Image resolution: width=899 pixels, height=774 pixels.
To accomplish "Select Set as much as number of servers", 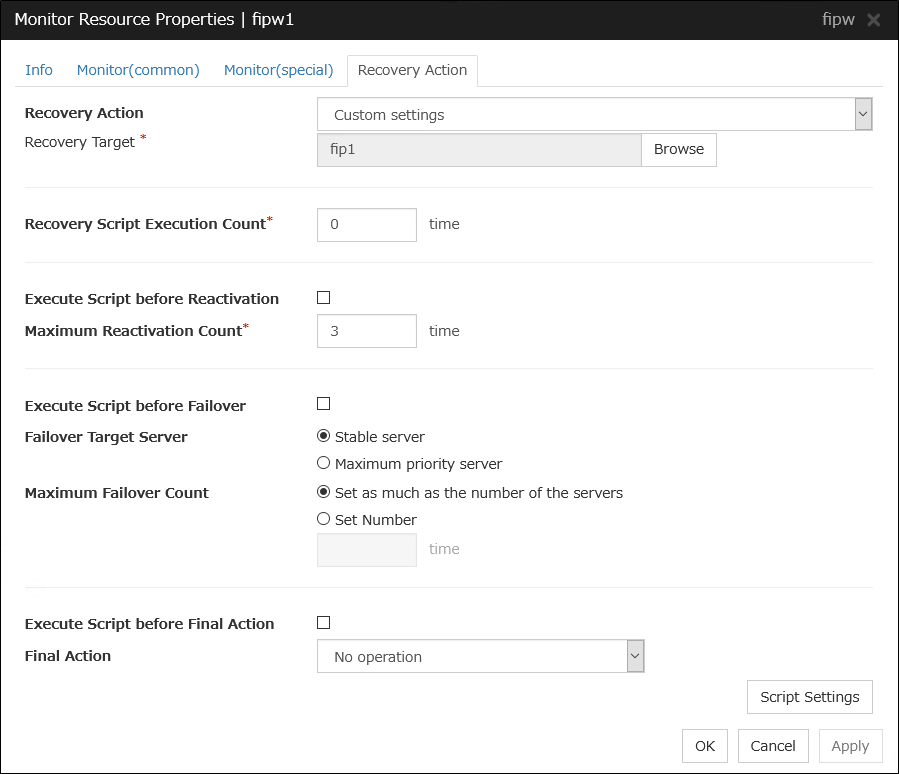I will coord(323,492).
